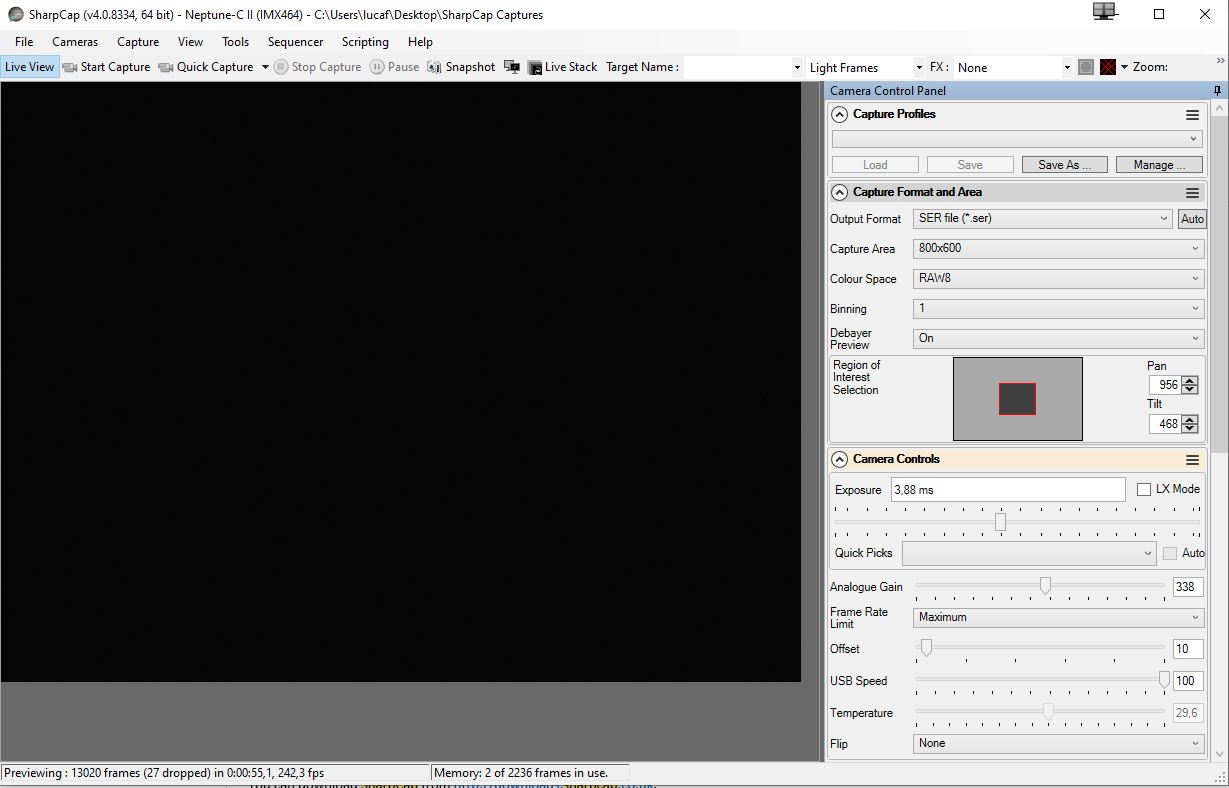The image size is (1229, 788).
Task: Collapse the Capture Profiles section
Action: point(840,115)
